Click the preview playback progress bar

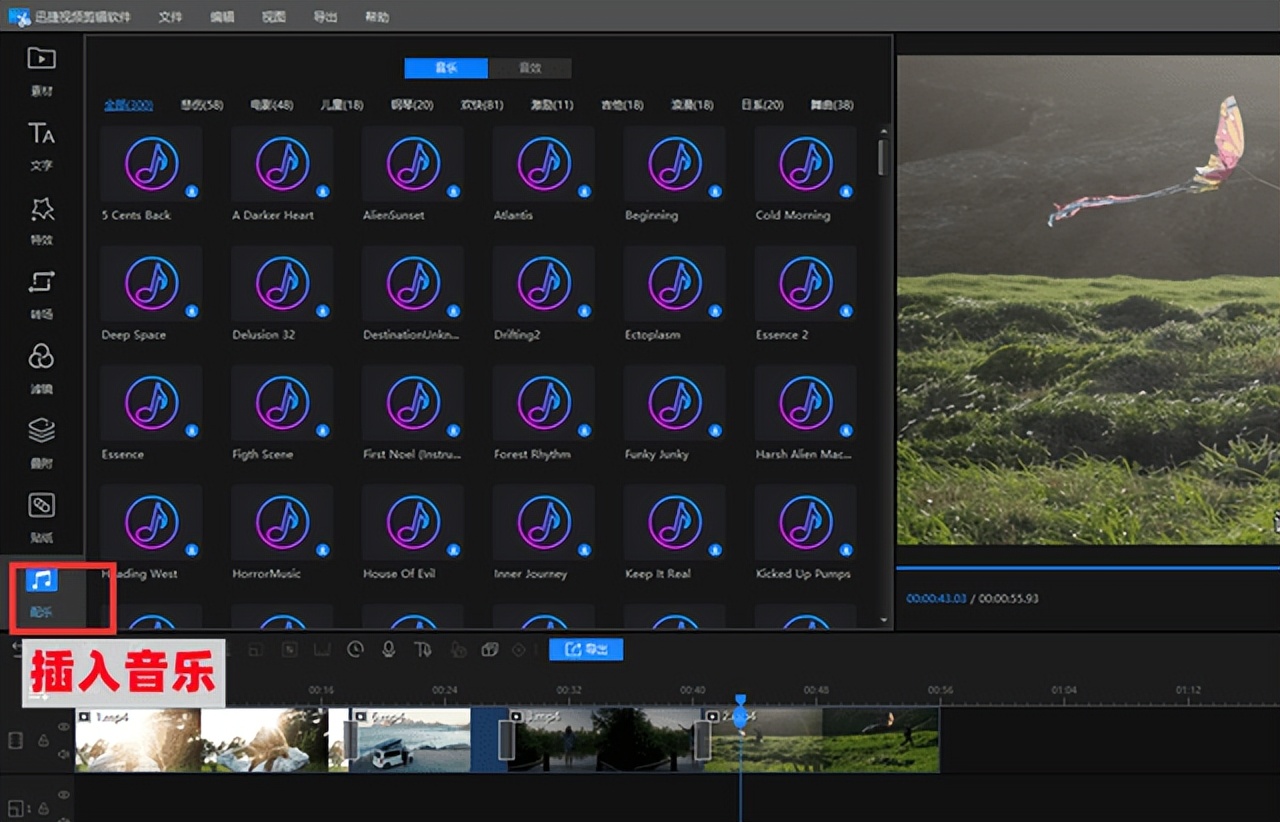coord(1087,568)
